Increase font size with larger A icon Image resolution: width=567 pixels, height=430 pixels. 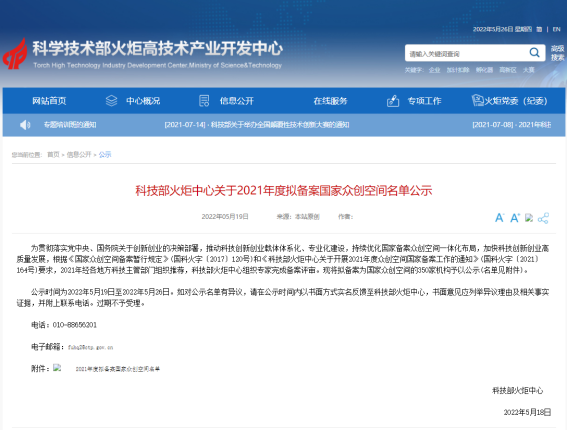515,218
